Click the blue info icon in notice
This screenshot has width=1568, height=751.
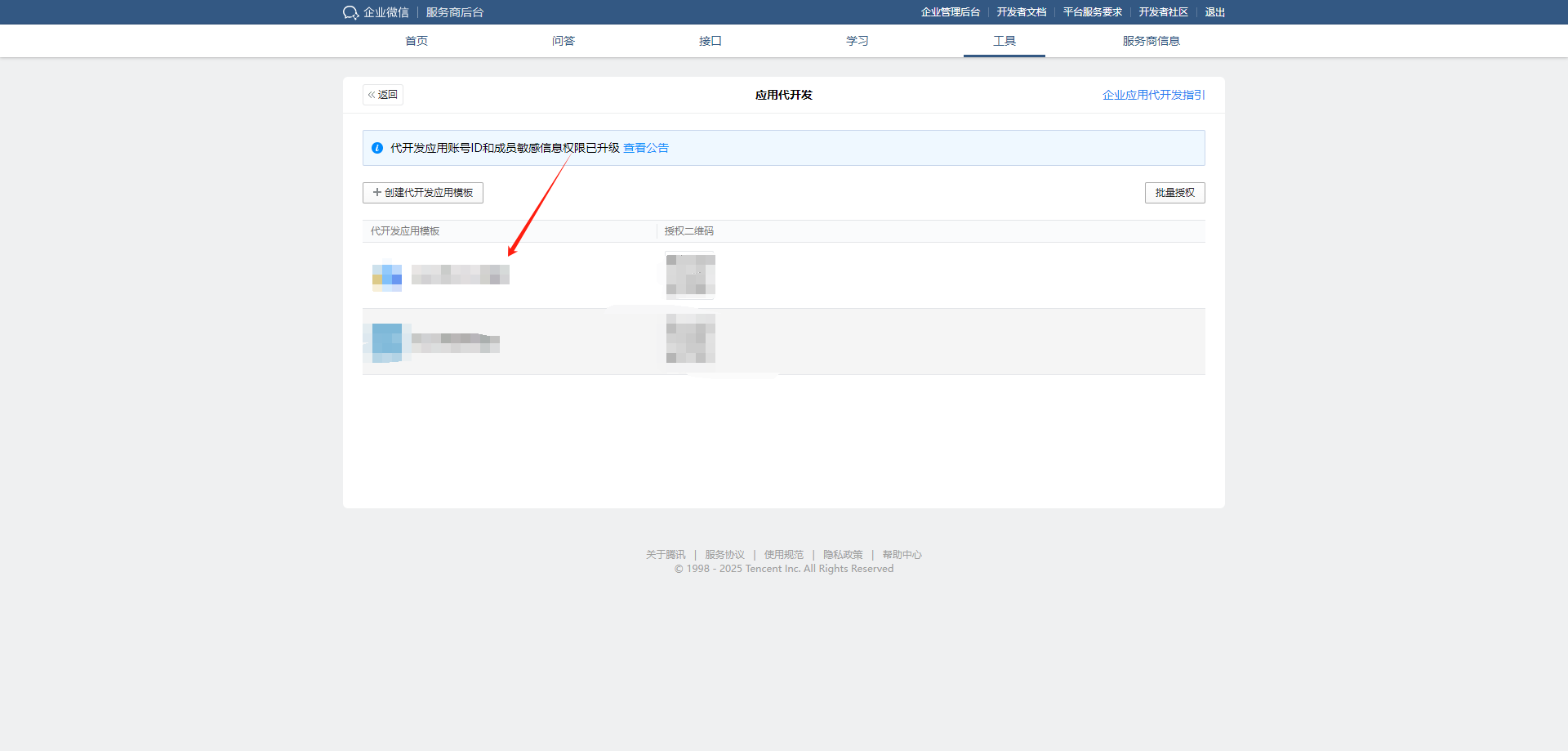click(377, 148)
